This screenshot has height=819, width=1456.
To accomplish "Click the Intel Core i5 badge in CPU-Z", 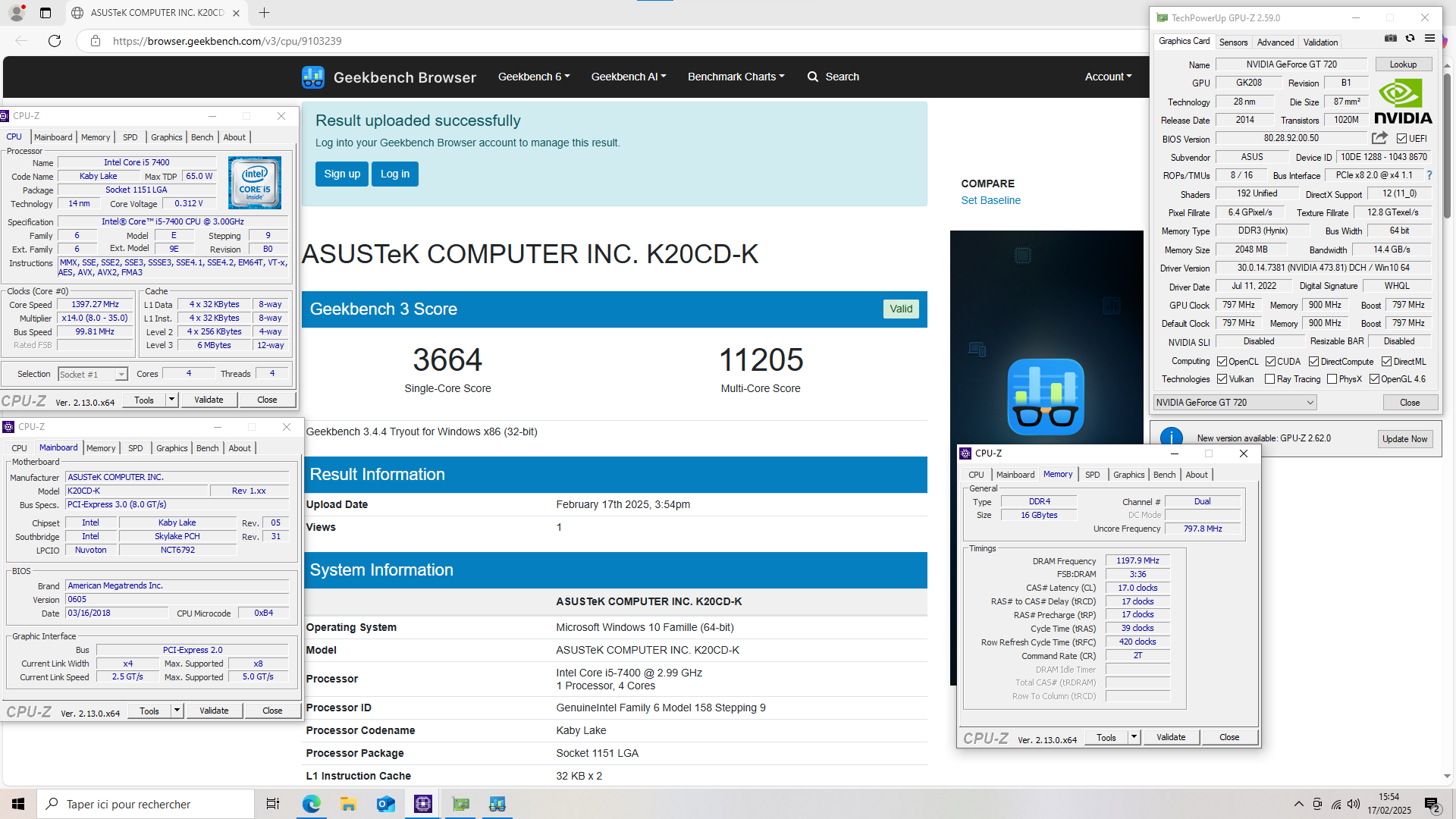I will click(255, 183).
